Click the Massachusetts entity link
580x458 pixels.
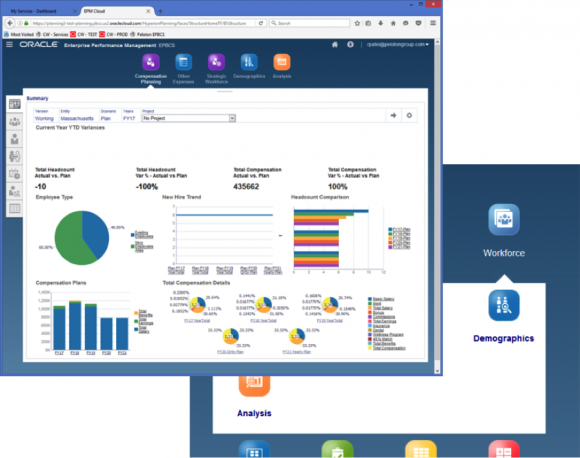77,118
